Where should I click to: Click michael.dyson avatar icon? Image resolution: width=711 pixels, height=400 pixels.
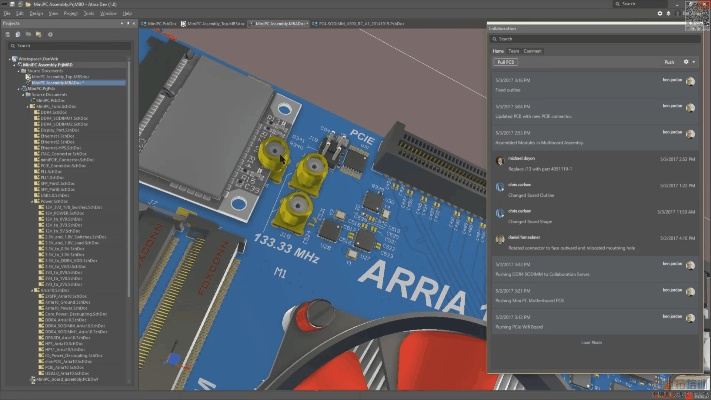coord(500,159)
